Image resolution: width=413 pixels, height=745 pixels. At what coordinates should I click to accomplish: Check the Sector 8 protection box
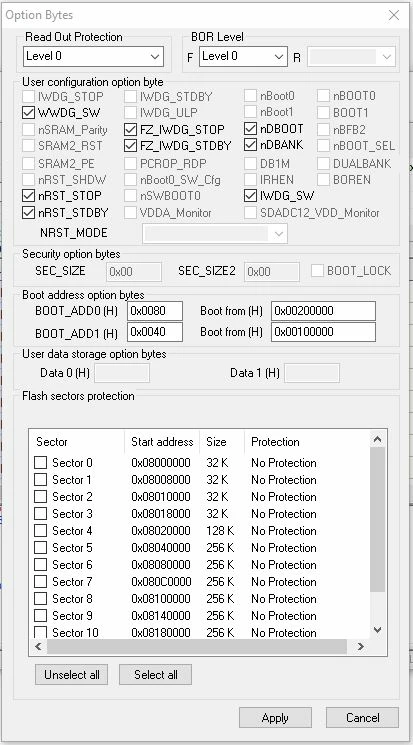point(40,599)
